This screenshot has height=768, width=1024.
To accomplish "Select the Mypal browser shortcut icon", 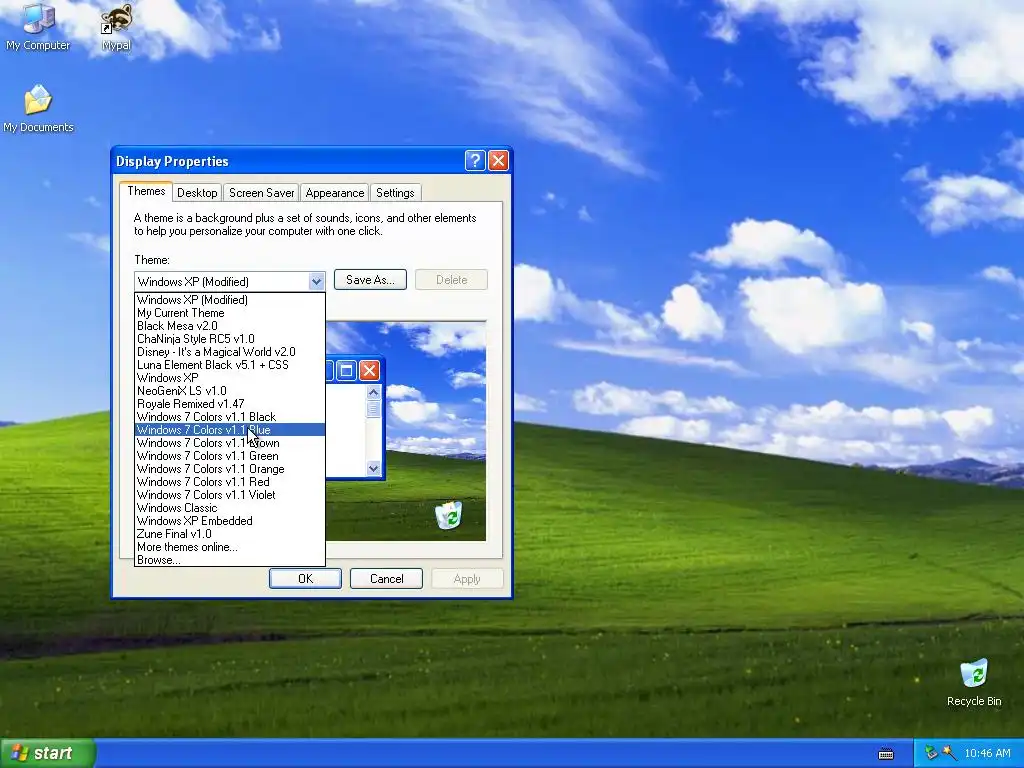I will coord(116,26).
